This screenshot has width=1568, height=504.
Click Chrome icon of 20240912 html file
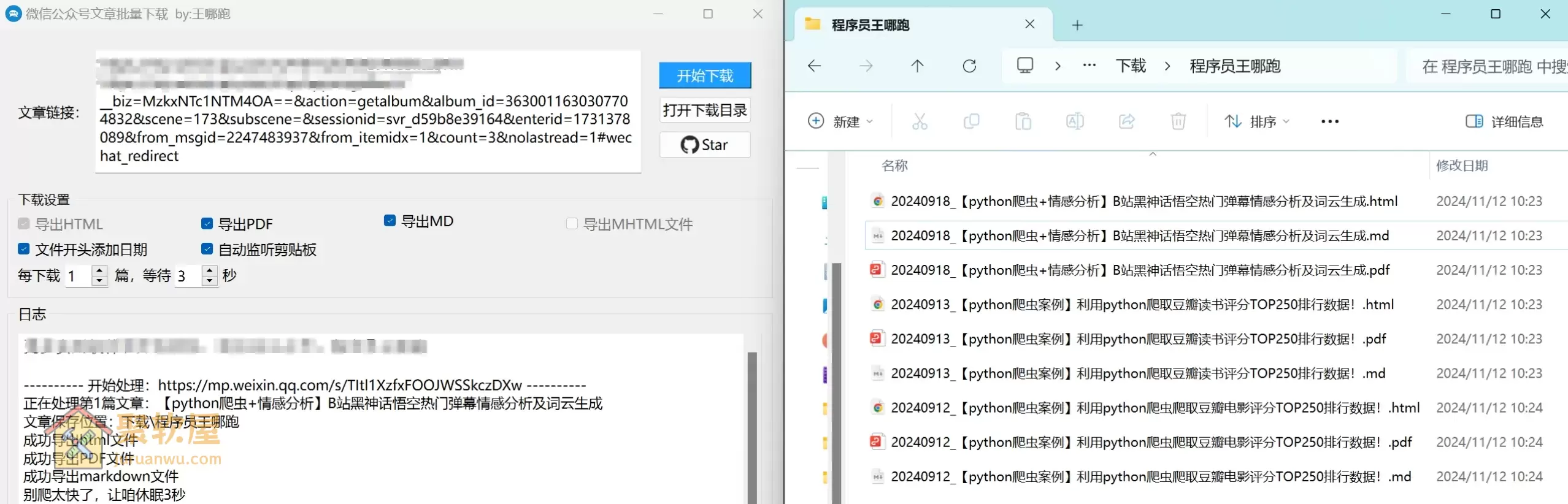coord(878,407)
